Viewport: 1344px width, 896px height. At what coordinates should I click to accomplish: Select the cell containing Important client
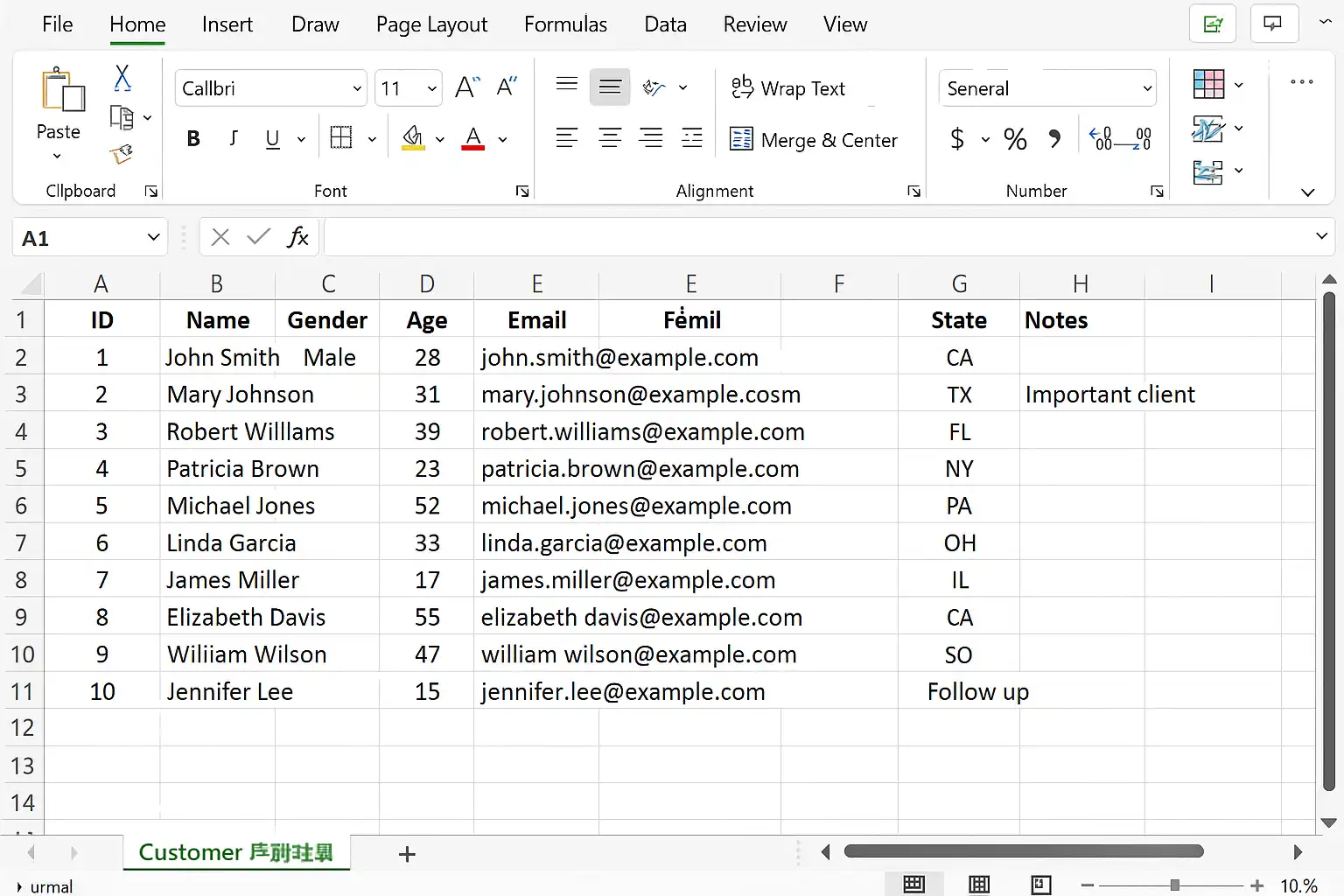tap(1081, 395)
